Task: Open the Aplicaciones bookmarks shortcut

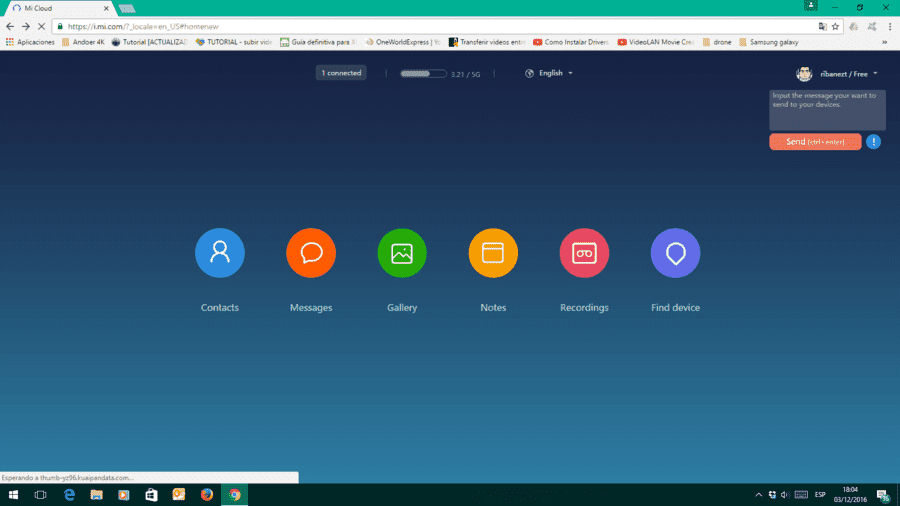Action: click(x=30, y=42)
